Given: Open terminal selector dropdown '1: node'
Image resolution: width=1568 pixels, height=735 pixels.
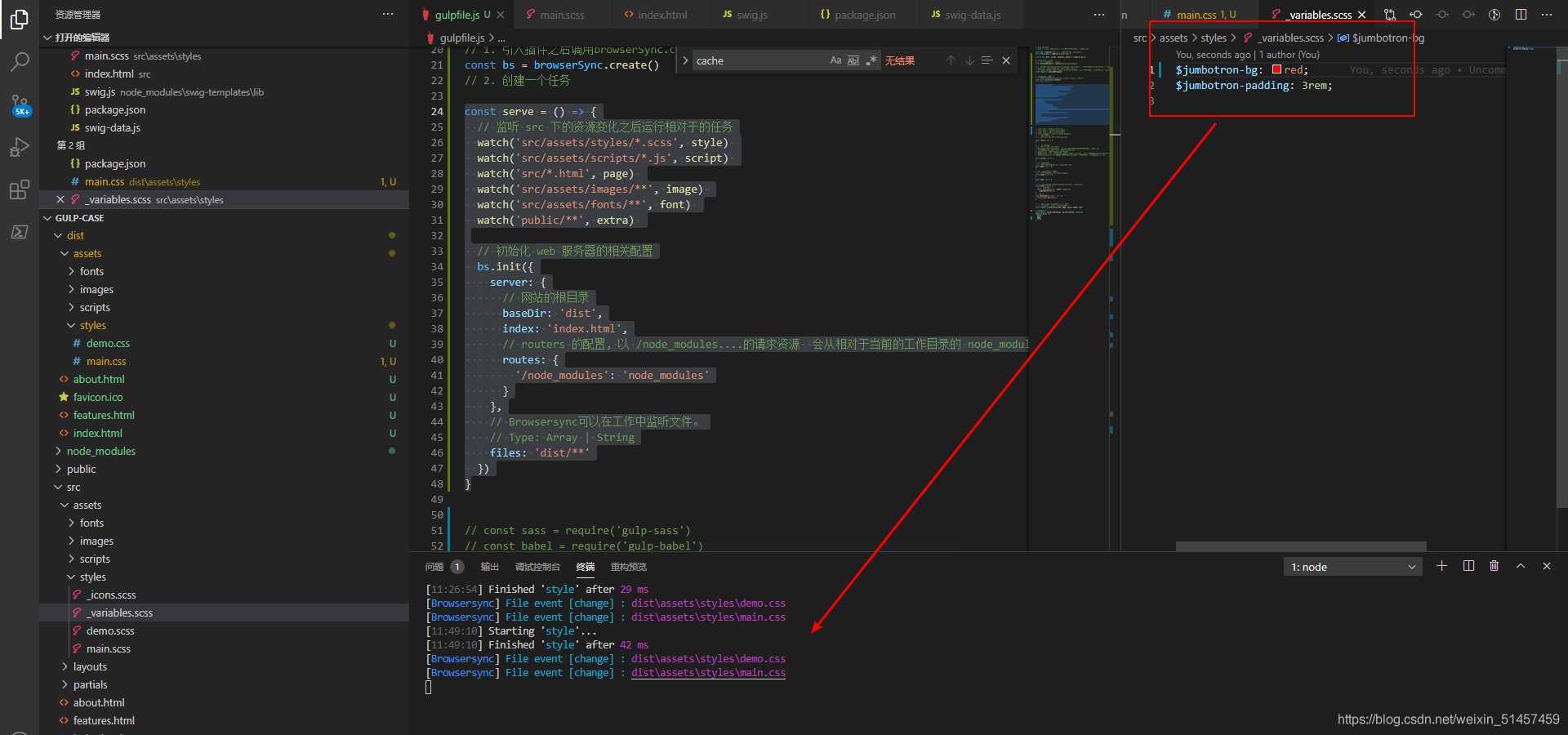Looking at the screenshot, I should tap(1352, 567).
